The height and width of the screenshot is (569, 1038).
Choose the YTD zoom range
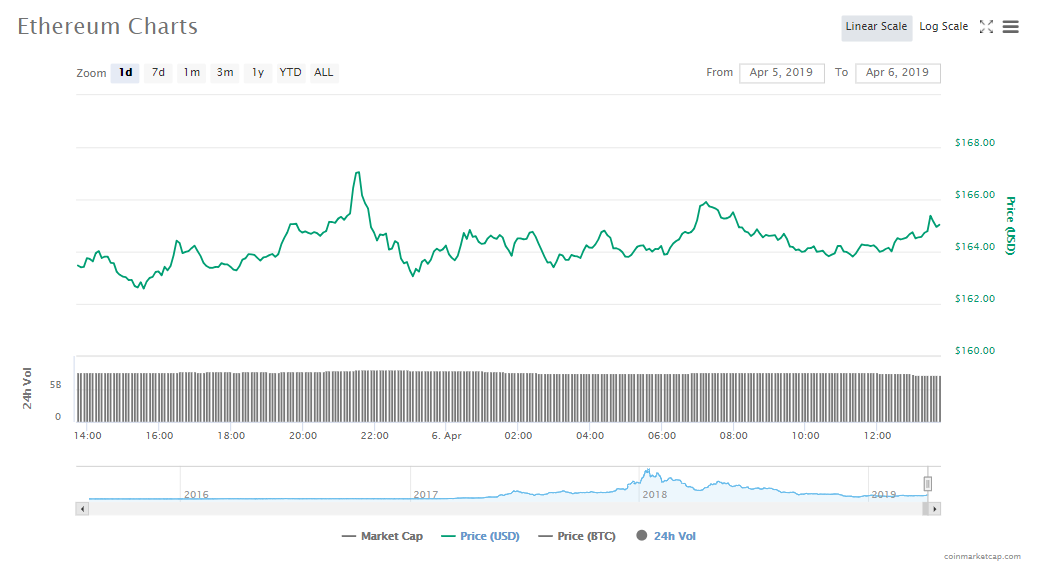click(290, 73)
